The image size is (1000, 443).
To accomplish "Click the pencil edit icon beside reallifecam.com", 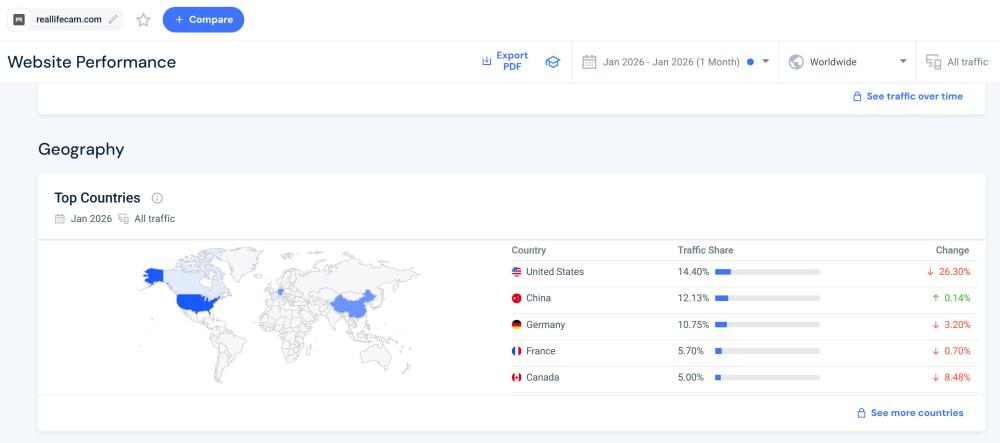I will click(x=113, y=19).
